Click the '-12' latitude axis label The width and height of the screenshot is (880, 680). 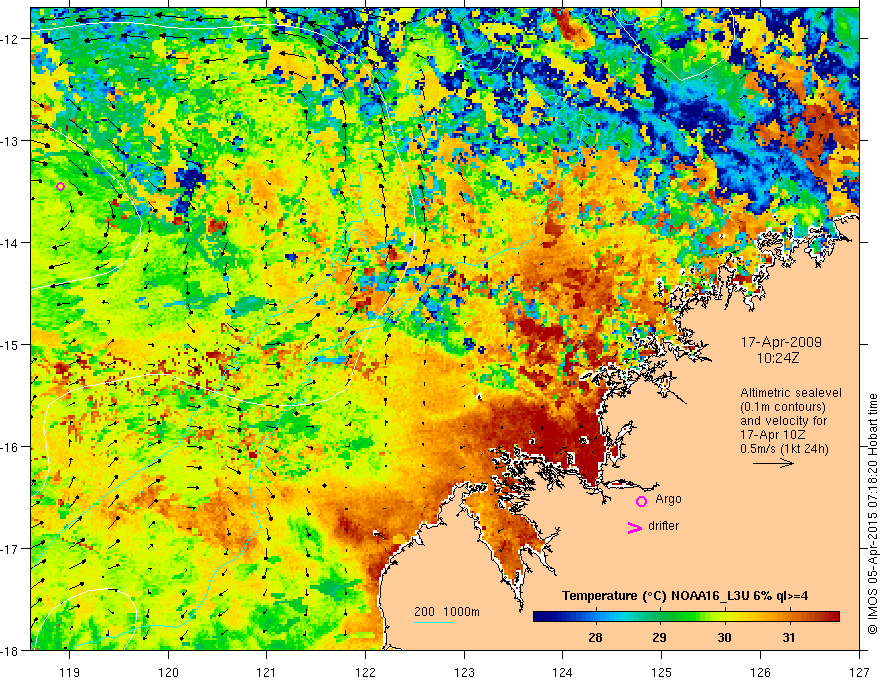tap(11, 39)
